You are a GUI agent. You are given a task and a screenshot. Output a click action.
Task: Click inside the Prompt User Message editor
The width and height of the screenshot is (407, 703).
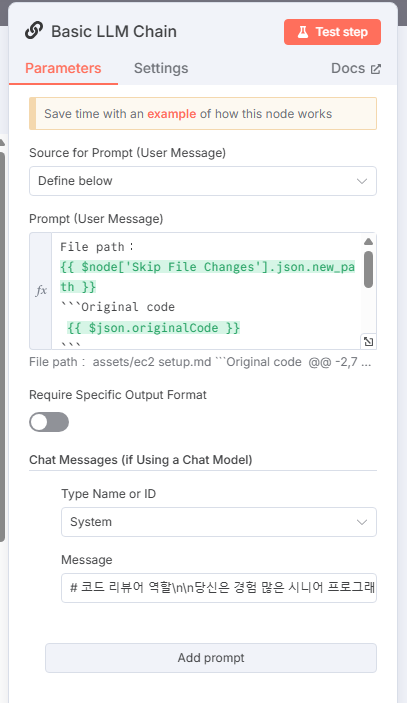pyautogui.click(x=206, y=291)
